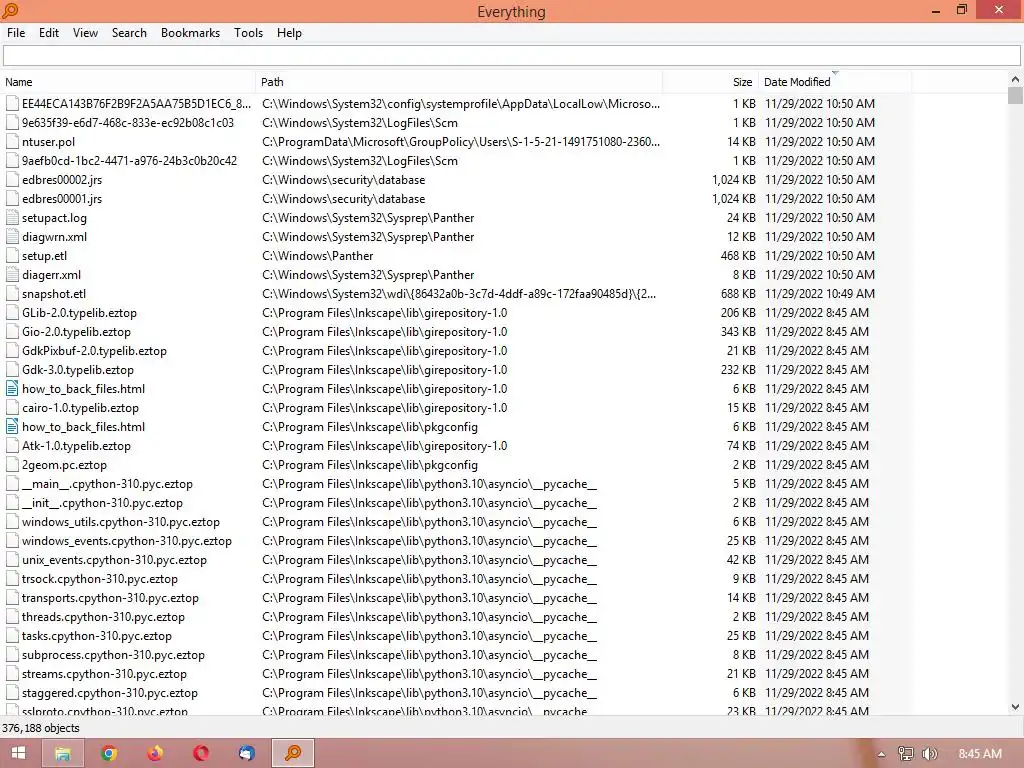
Task: Launch Firefox from the taskbar
Action: click(155, 753)
